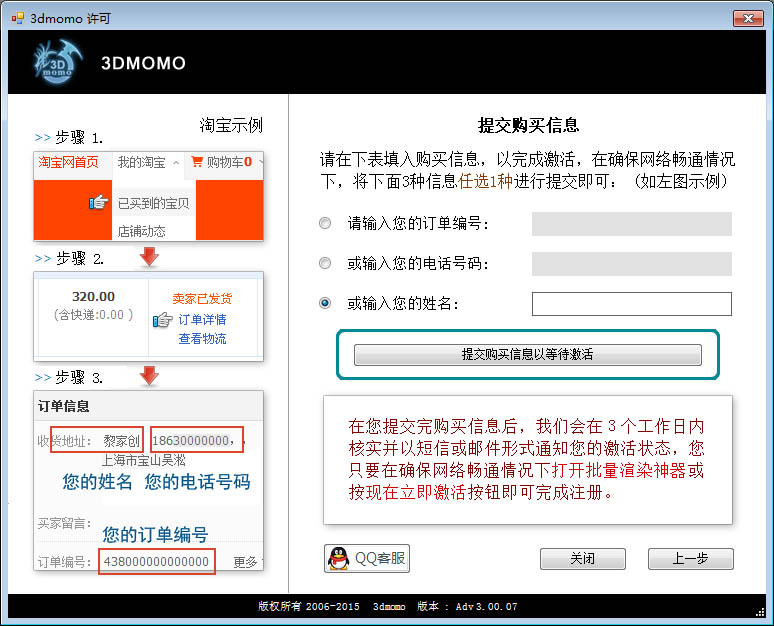Click the step 2 order price example image
Screen dimensions: 774x626
click(149, 316)
